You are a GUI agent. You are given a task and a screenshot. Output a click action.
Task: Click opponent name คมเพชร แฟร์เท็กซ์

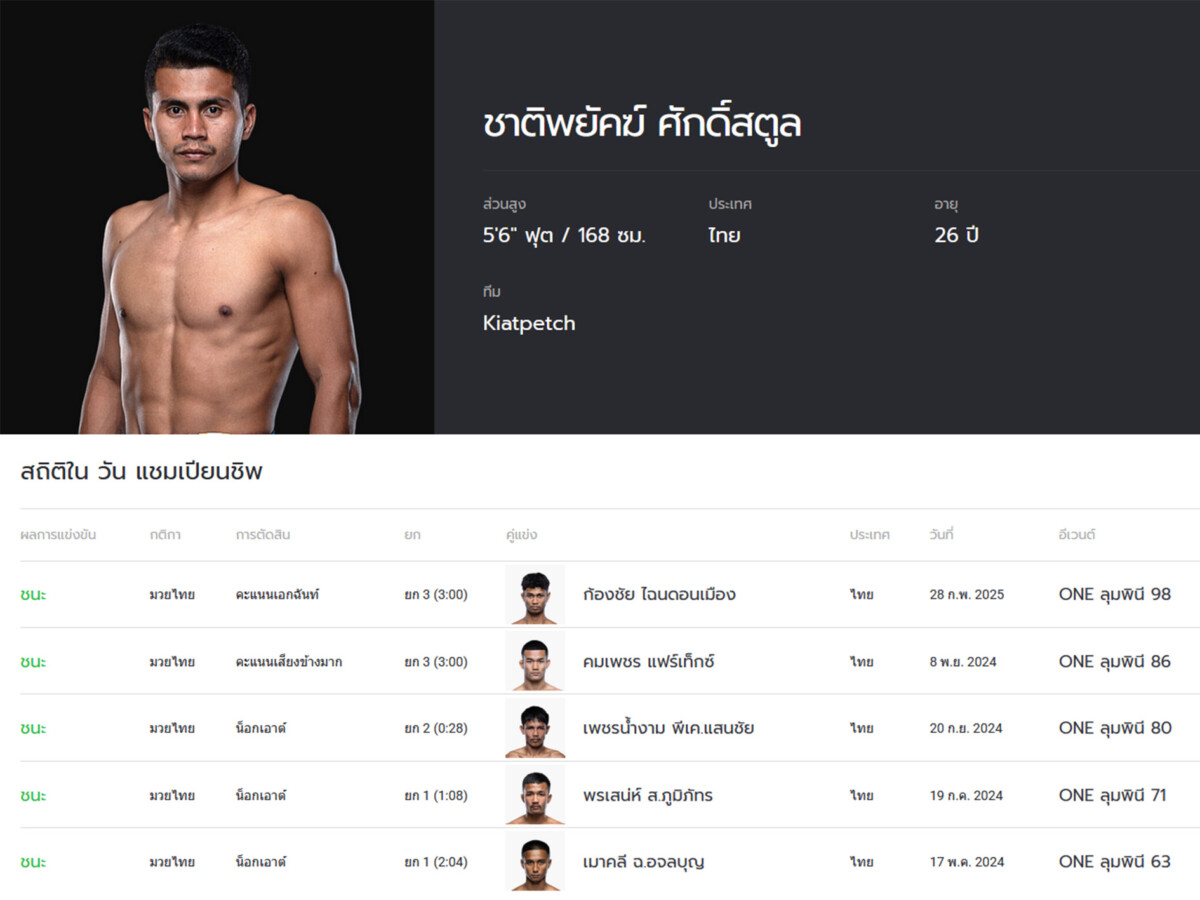[x=649, y=661]
